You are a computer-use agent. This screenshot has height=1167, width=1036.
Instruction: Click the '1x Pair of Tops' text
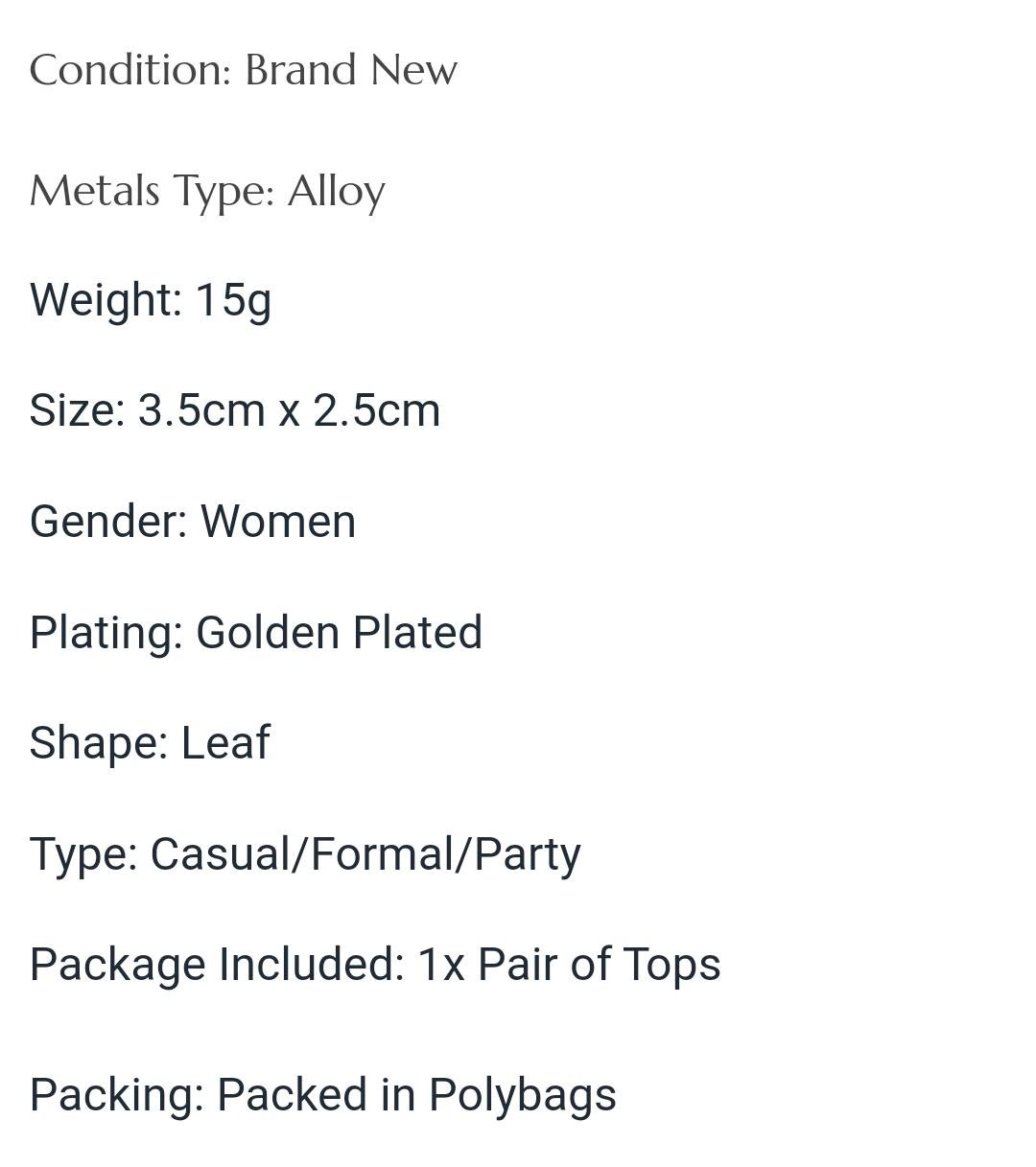569,965
